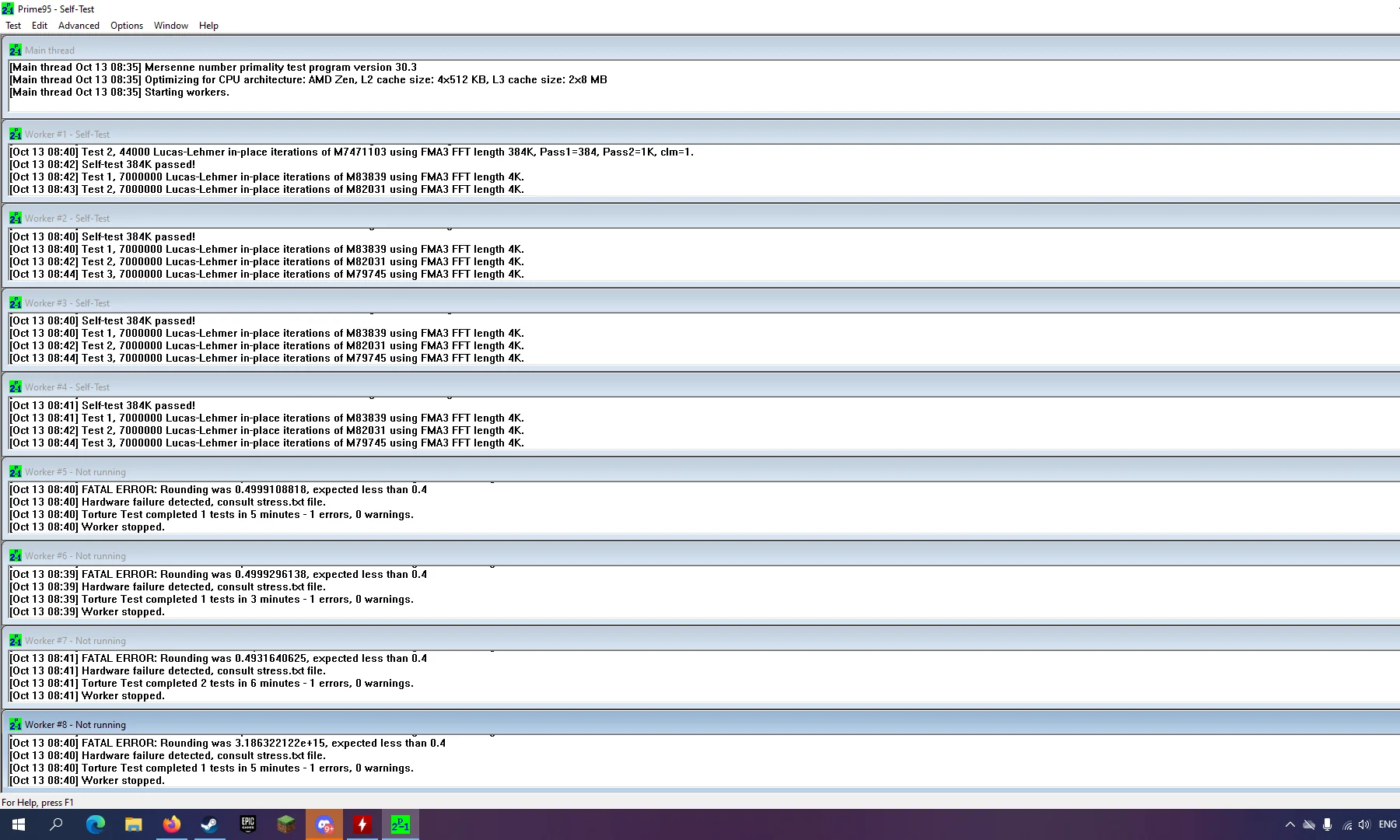Click the M83839 Test 1 line in Worker #3
The image size is (1400, 840).
click(x=267, y=333)
